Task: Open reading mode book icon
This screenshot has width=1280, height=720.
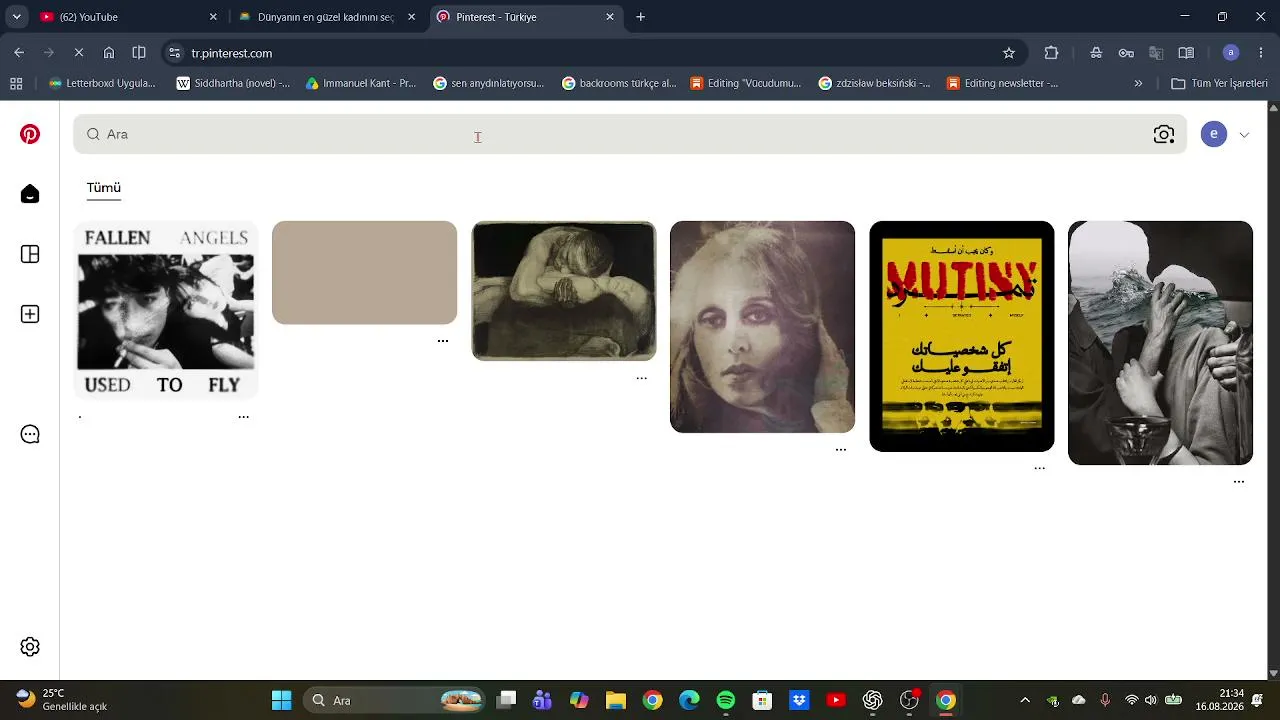Action: [1186, 53]
